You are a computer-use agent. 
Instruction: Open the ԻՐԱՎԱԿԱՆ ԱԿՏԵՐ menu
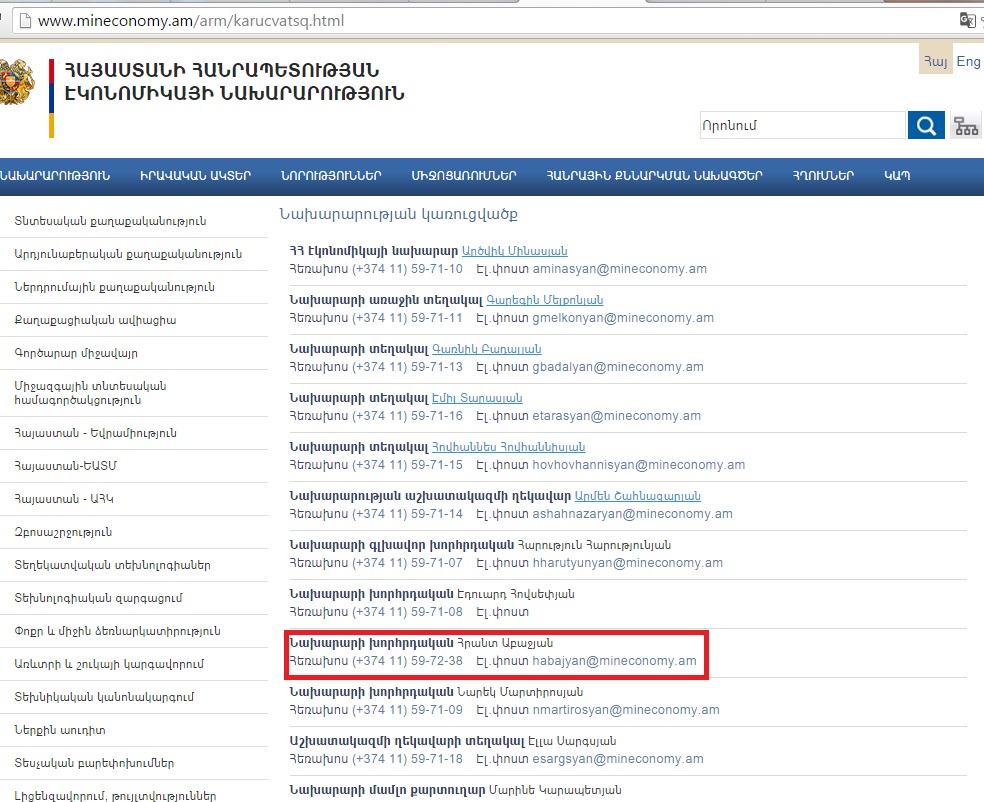[x=196, y=176]
